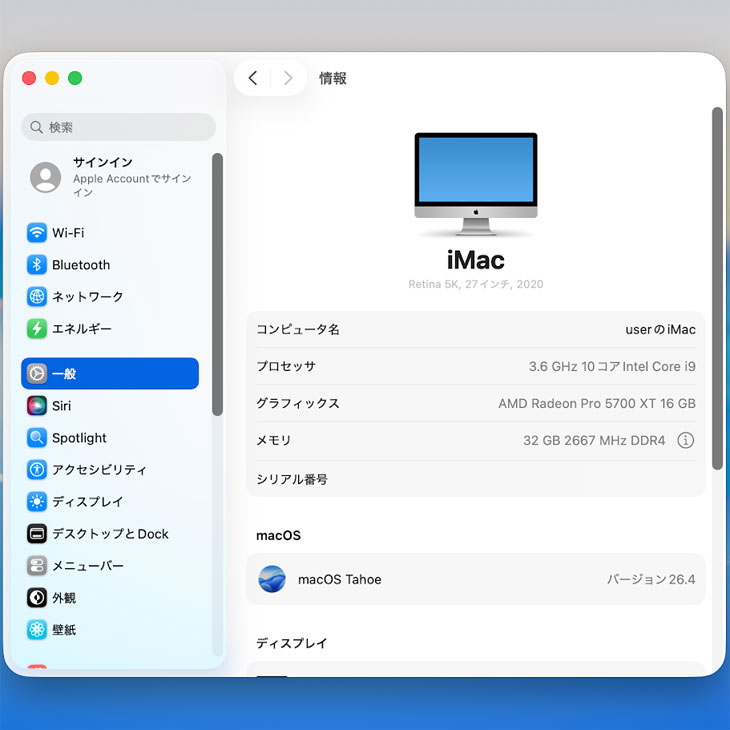
Task: Open デスクトップとDock settings
Action: [110, 534]
